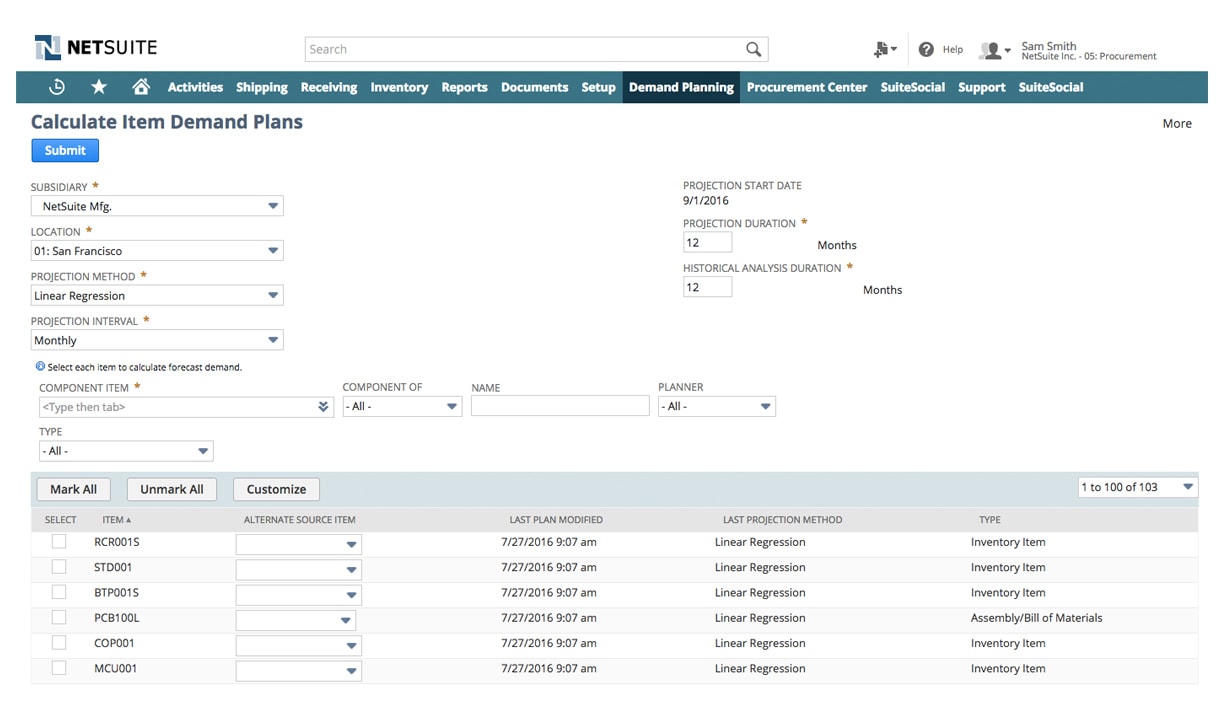Open the Documents menu

(534, 87)
